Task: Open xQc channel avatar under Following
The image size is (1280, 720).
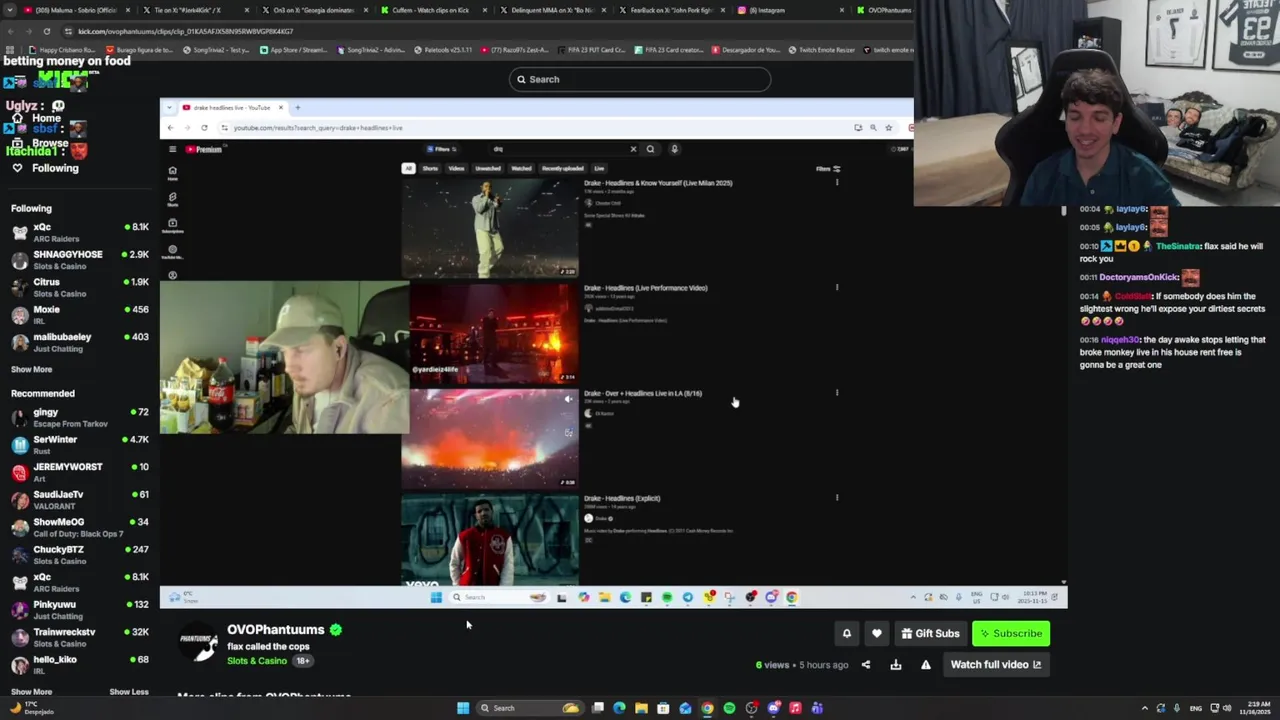Action: click(20, 233)
